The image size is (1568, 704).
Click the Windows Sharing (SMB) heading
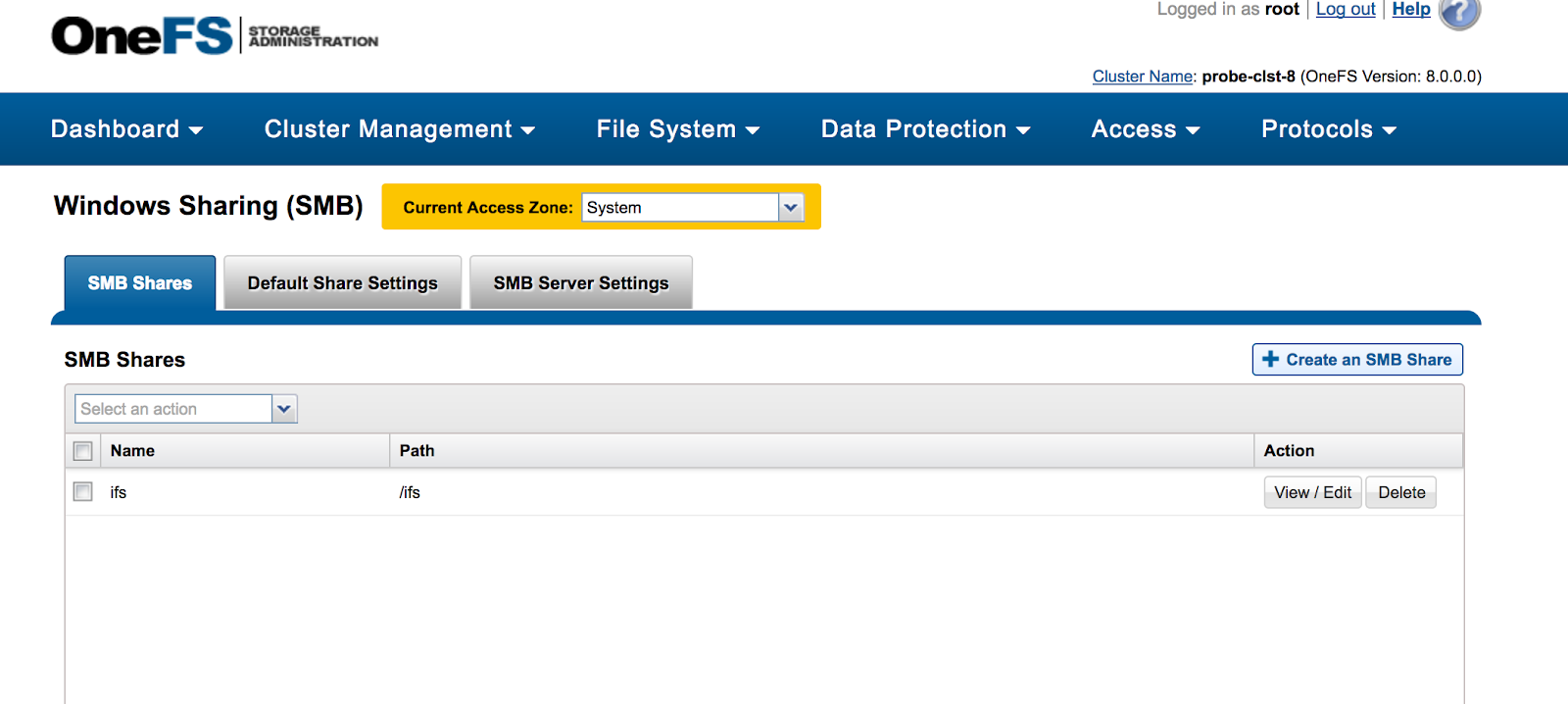coord(209,206)
